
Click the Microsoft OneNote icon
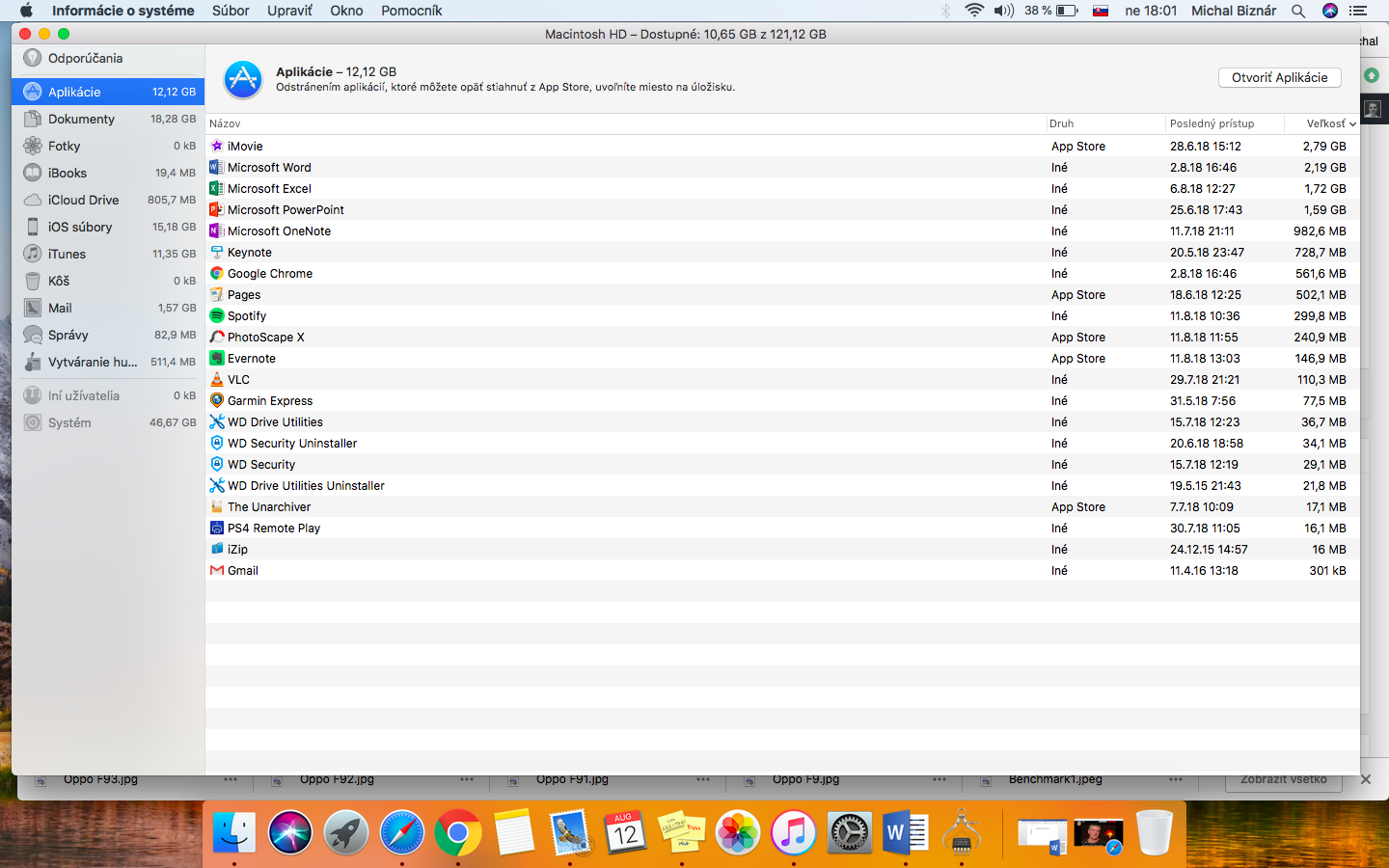click(x=217, y=231)
